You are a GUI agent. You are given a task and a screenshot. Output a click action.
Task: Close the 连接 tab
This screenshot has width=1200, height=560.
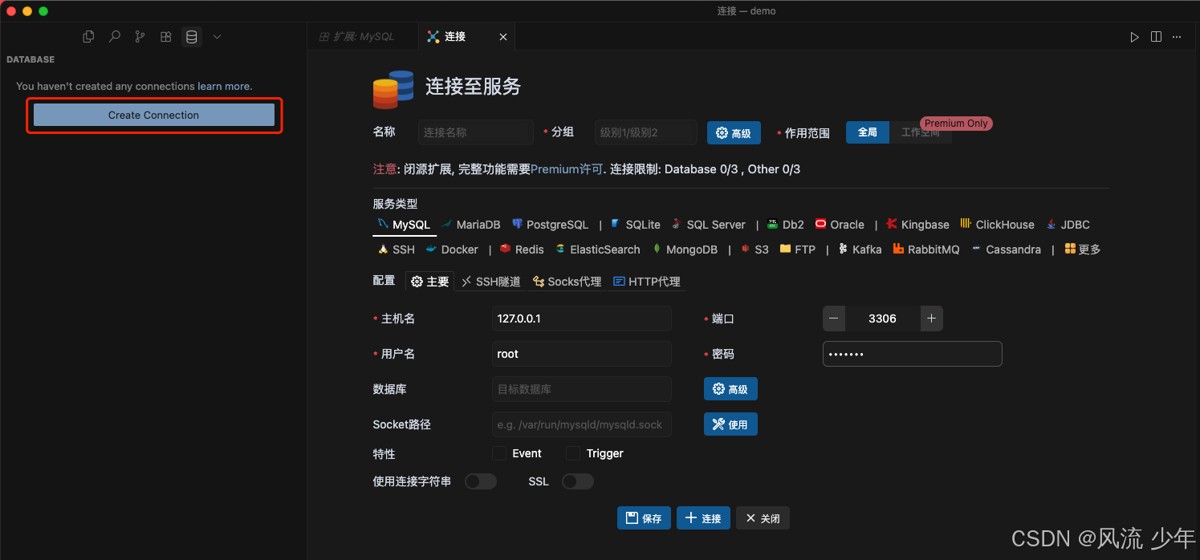(503, 37)
